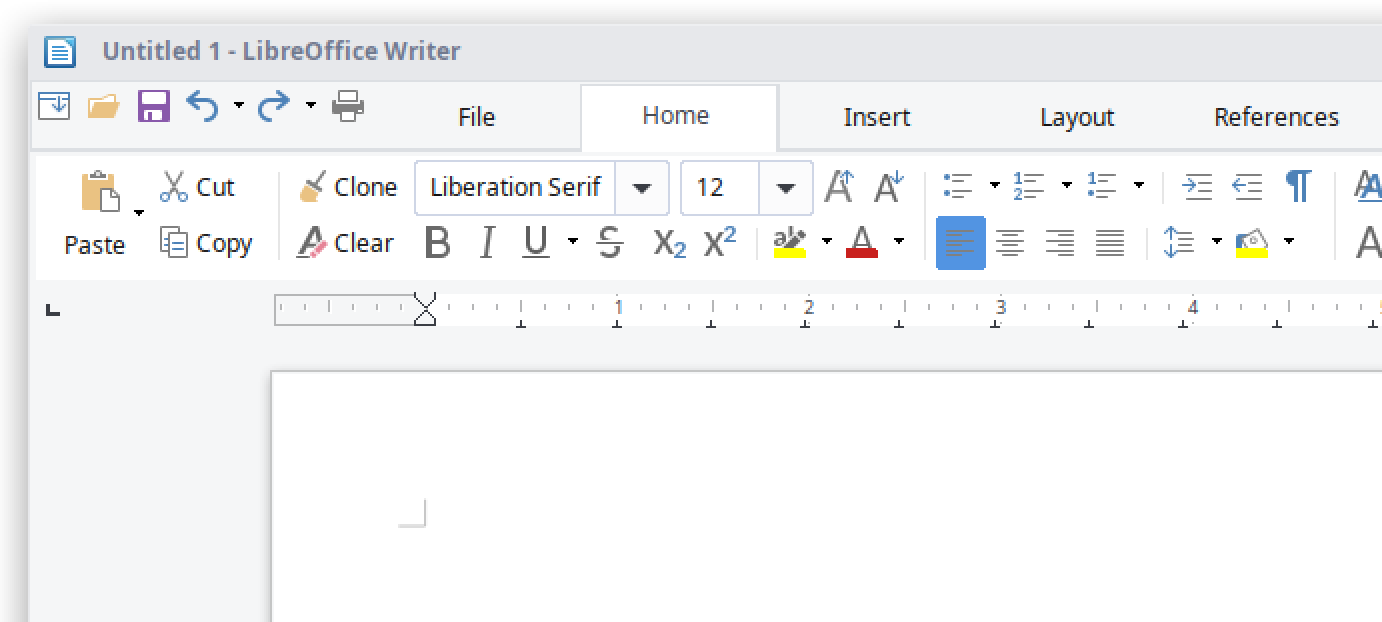Open file using the folder icon
1382x622 pixels.
click(x=103, y=105)
